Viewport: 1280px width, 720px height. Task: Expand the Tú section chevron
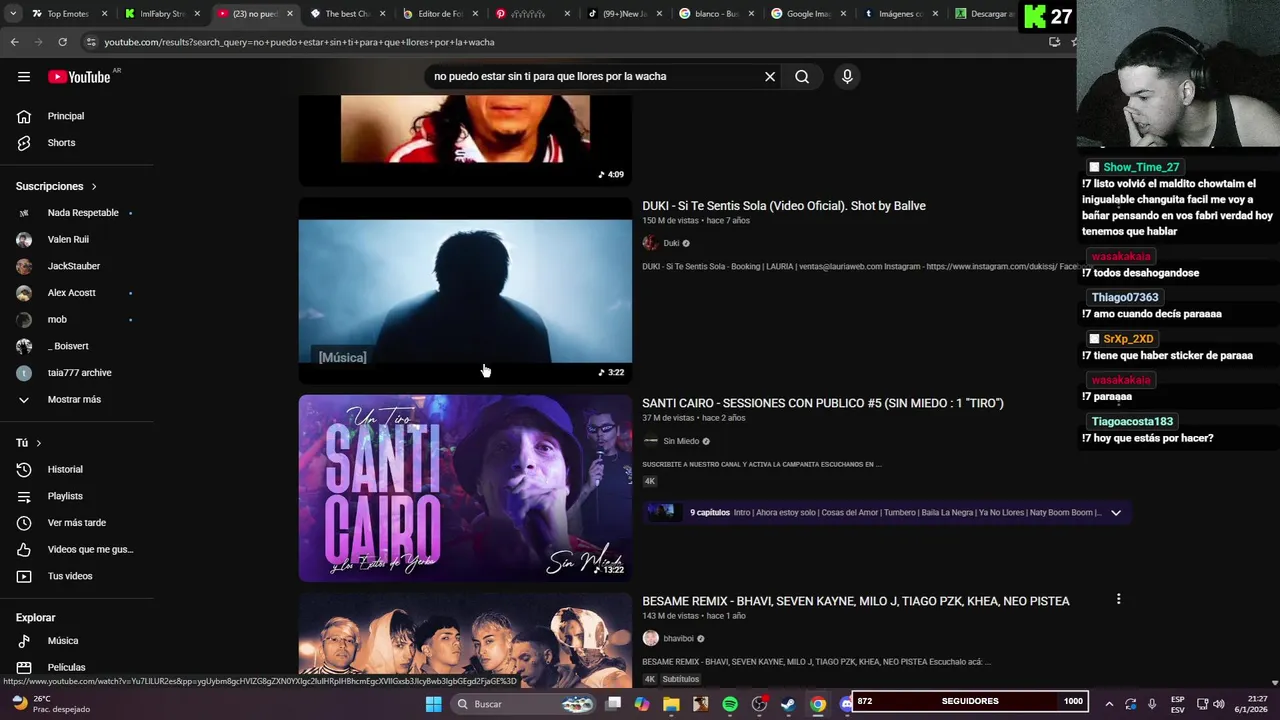click(x=39, y=443)
